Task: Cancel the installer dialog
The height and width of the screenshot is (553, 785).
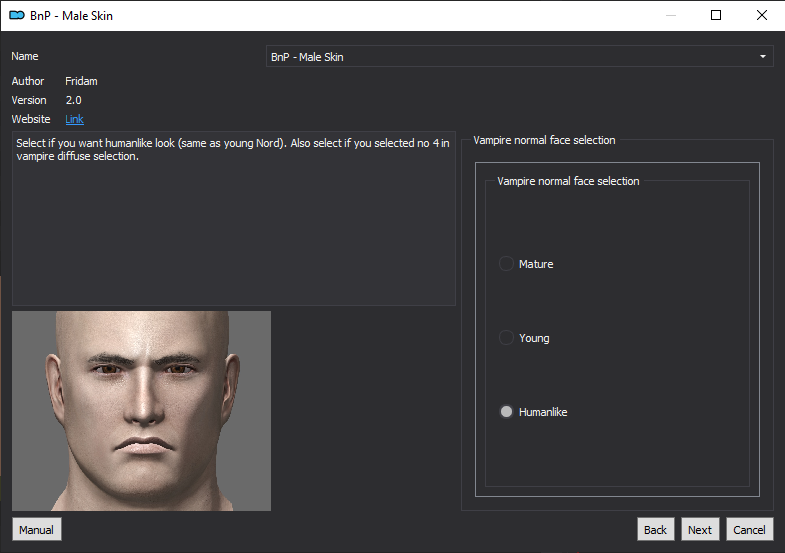Action: coord(749,529)
